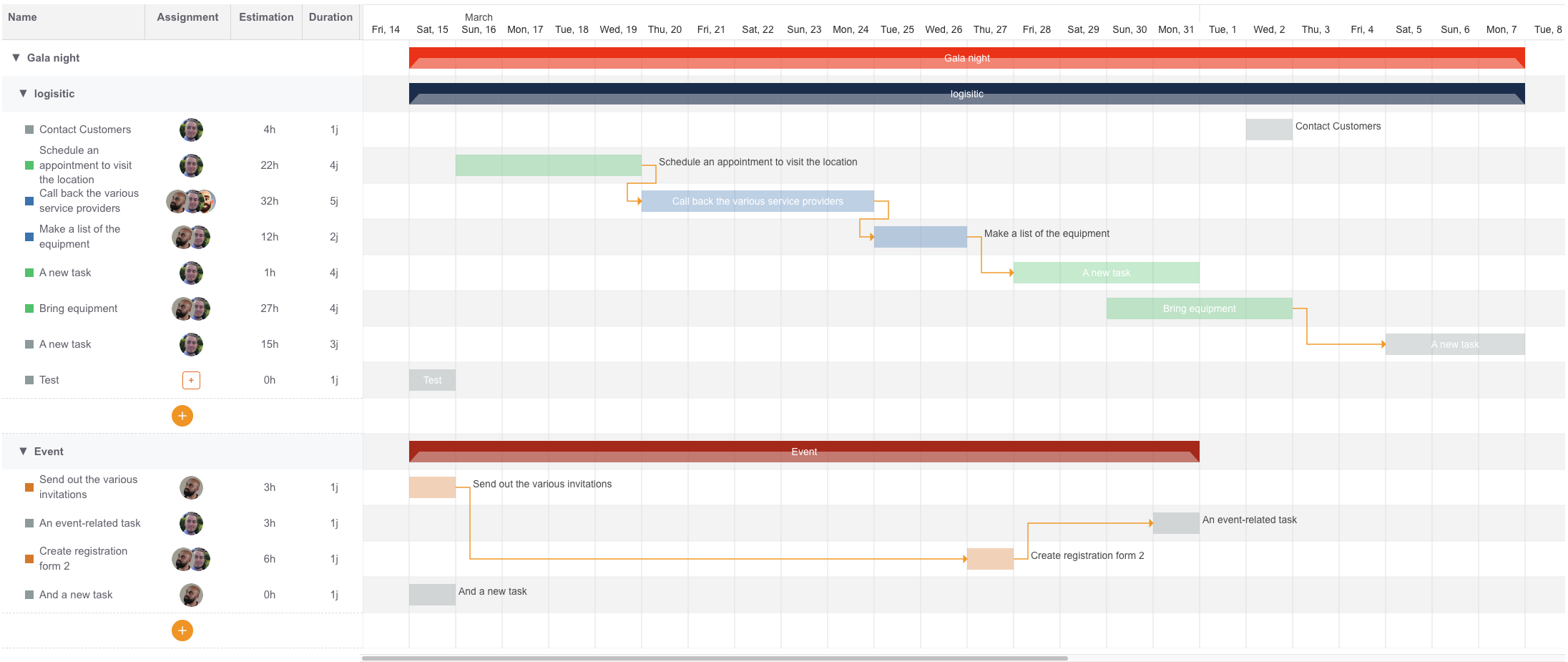The width and height of the screenshot is (1568, 662).
Task: Click the add-assignee plus icon for Test
Action: pyautogui.click(x=191, y=380)
